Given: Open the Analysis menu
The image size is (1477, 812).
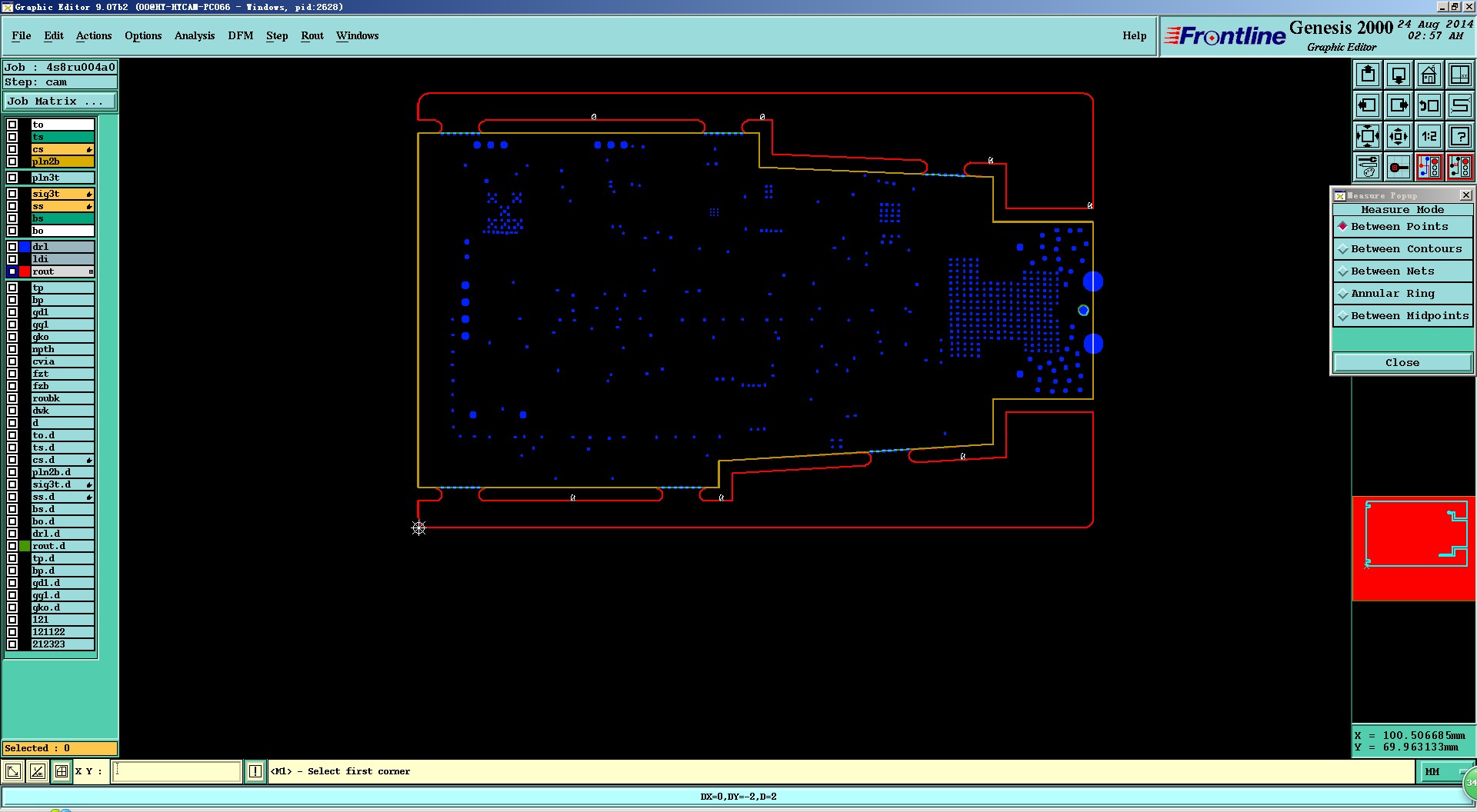Looking at the screenshot, I should (195, 35).
